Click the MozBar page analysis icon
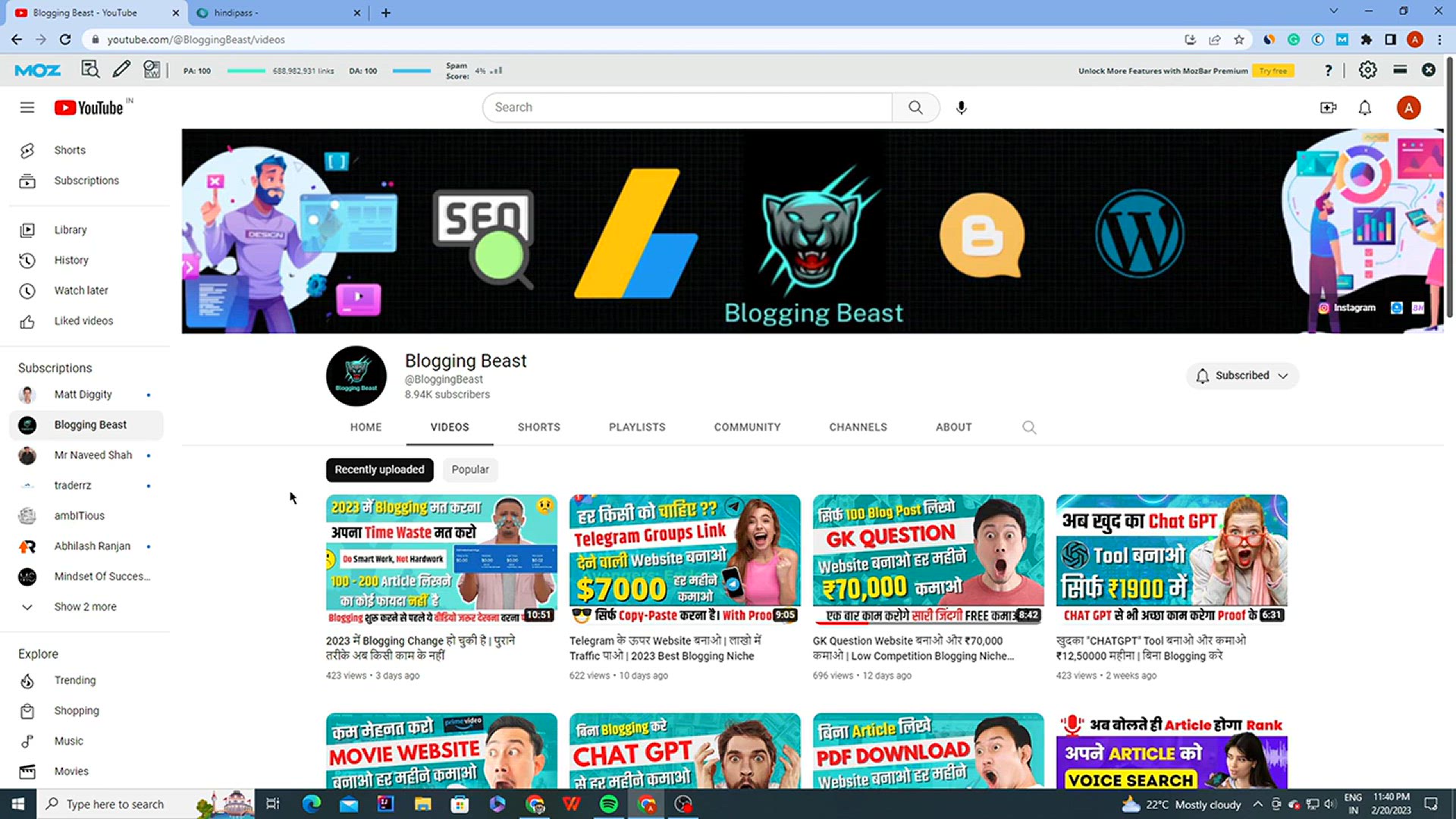 coord(90,70)
